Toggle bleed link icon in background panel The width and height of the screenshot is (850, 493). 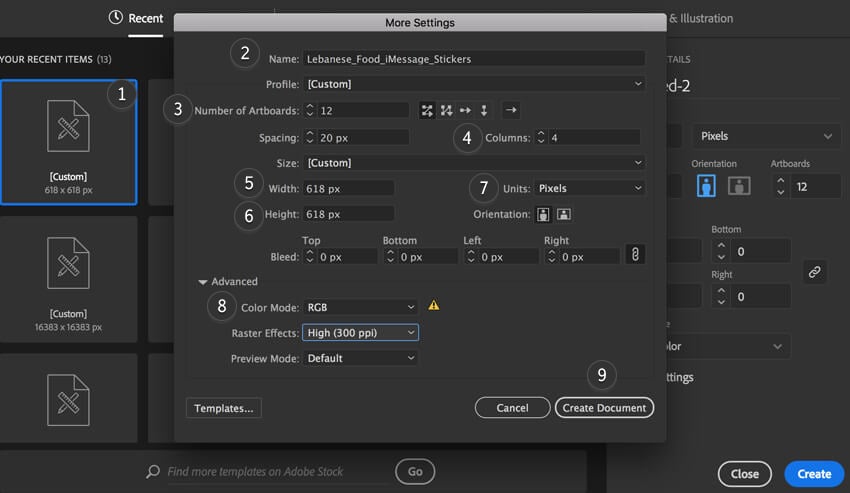coord(814,272)
